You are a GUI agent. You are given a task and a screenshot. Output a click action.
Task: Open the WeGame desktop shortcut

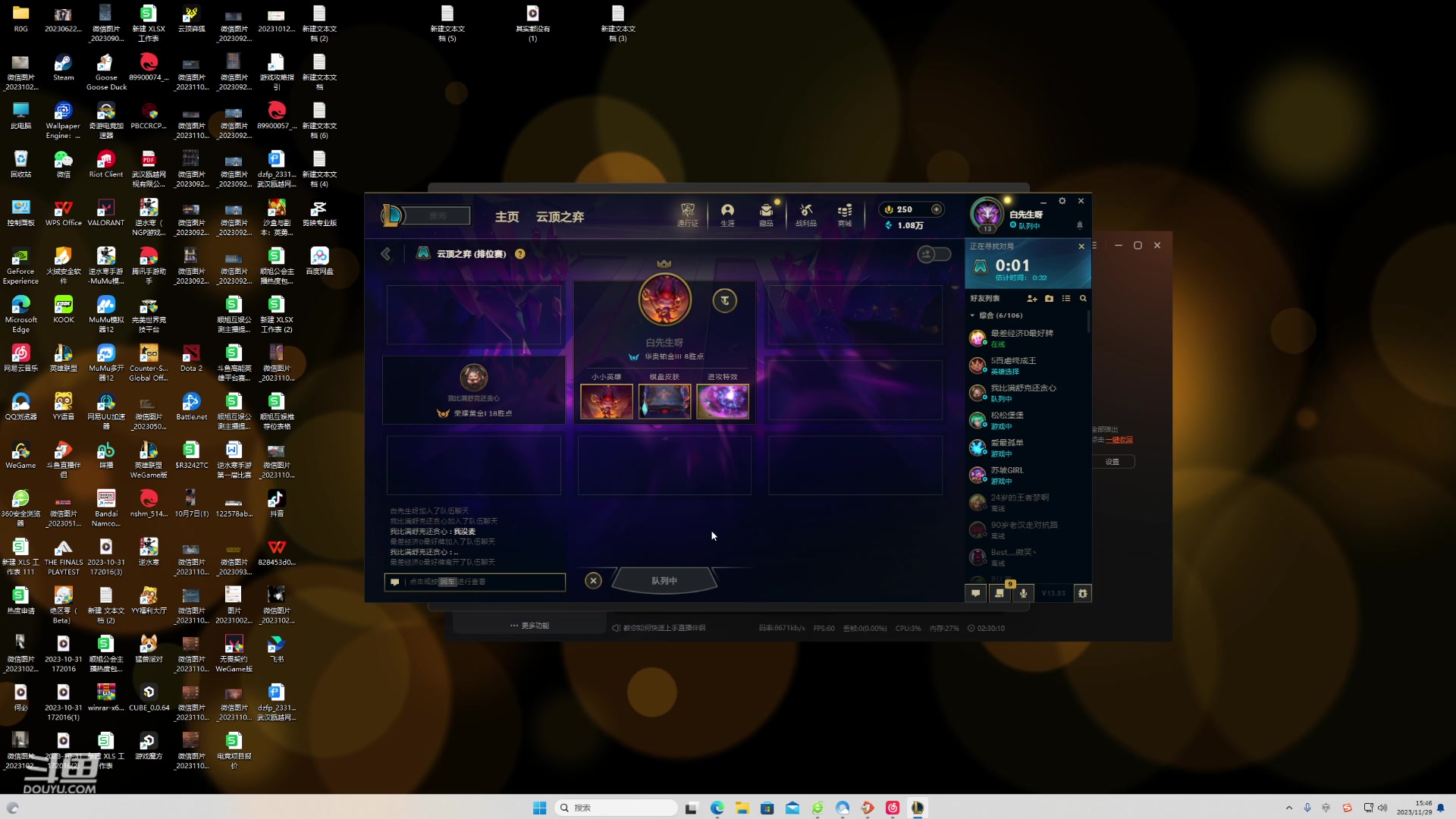(20, 456)
